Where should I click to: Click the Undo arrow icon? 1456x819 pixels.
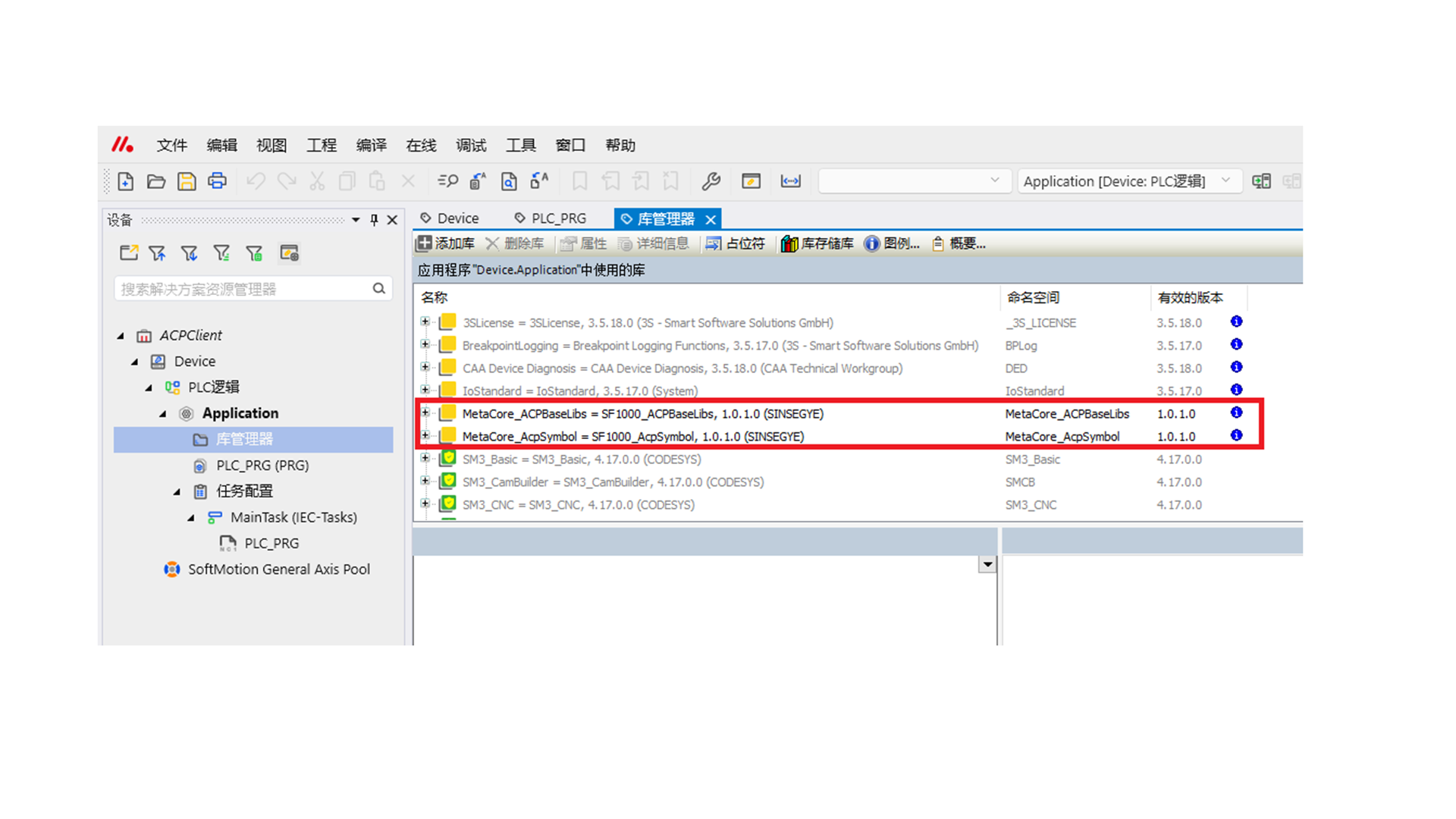click(256, 181)
